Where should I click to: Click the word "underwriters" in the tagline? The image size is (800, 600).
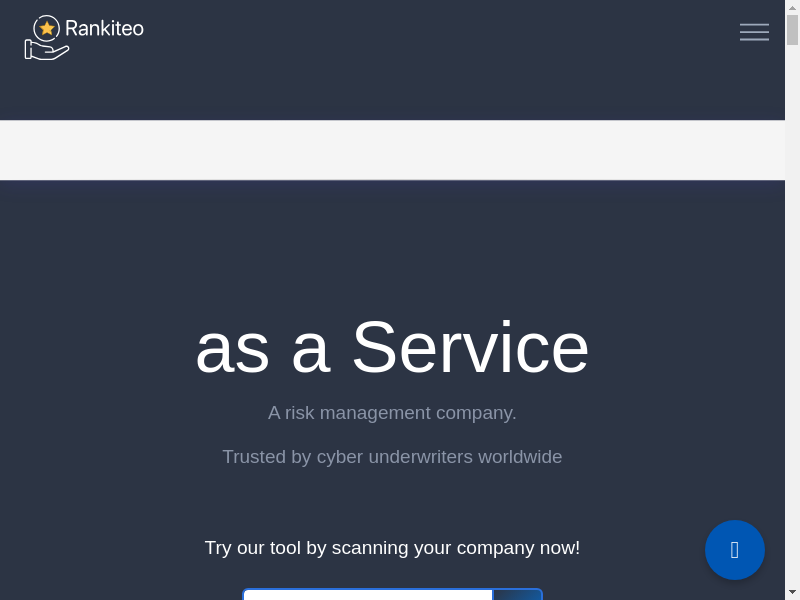point(420,457)
